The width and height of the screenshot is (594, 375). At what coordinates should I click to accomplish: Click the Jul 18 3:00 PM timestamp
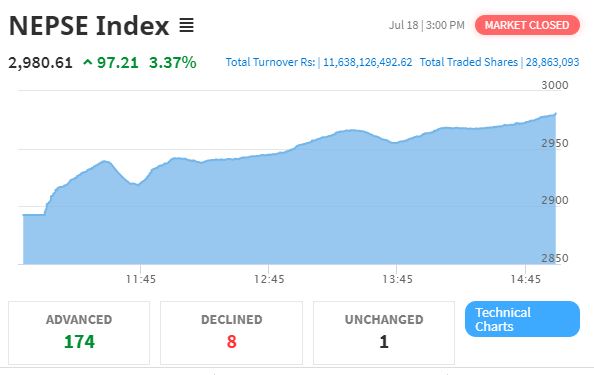point(427,25)
